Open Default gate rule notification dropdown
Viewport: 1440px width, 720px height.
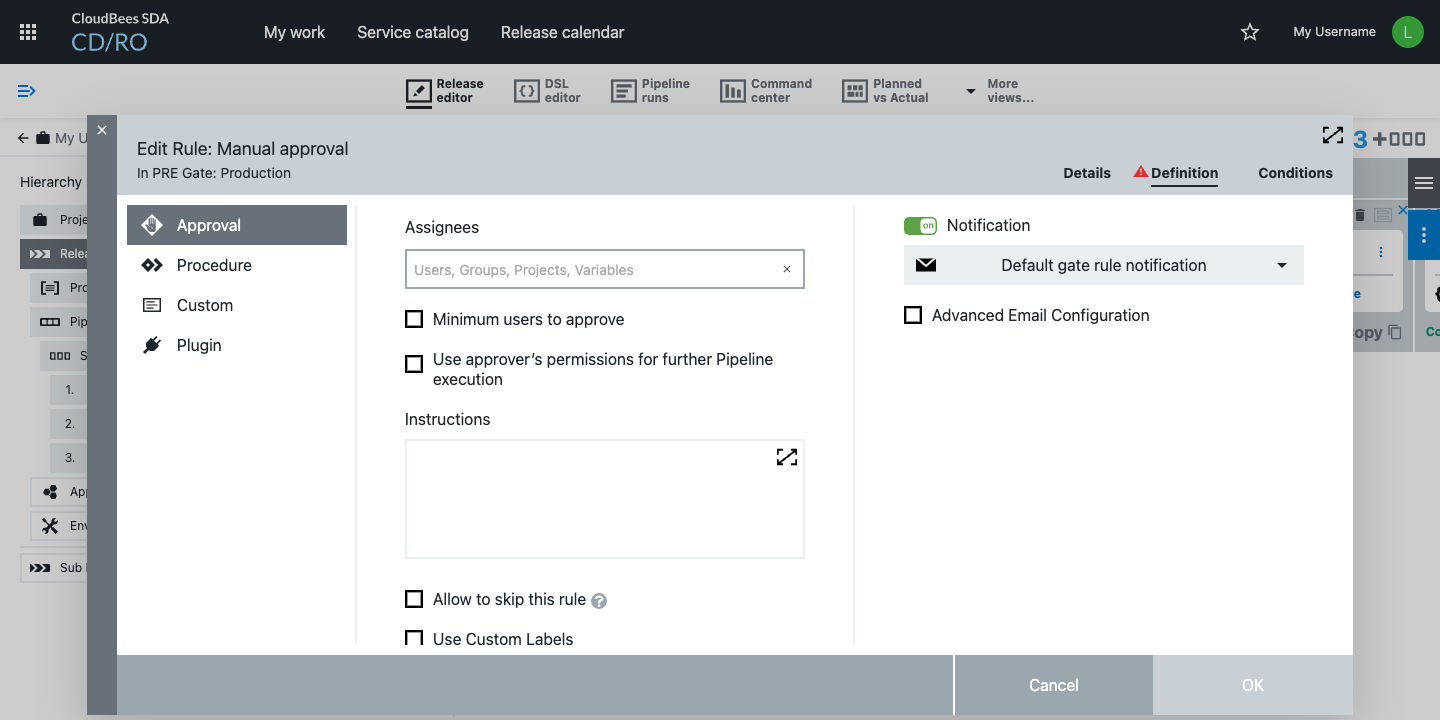1103,265
